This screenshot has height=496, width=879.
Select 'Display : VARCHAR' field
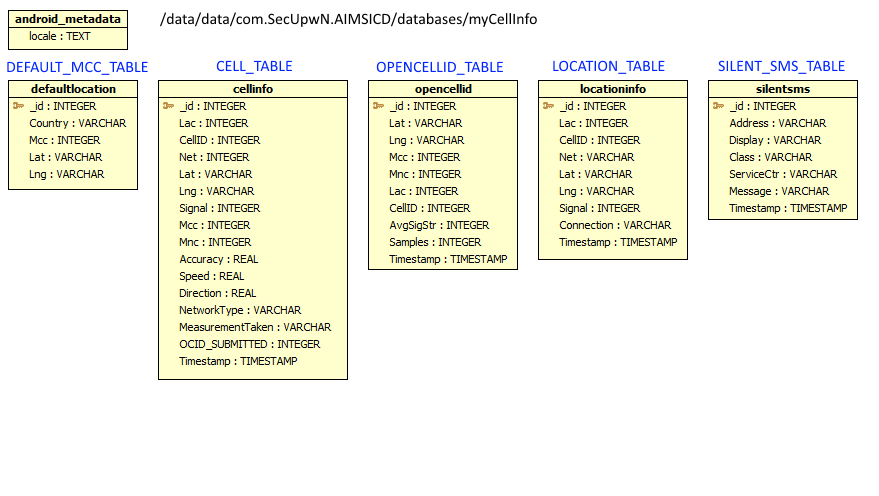pos(775,140)
